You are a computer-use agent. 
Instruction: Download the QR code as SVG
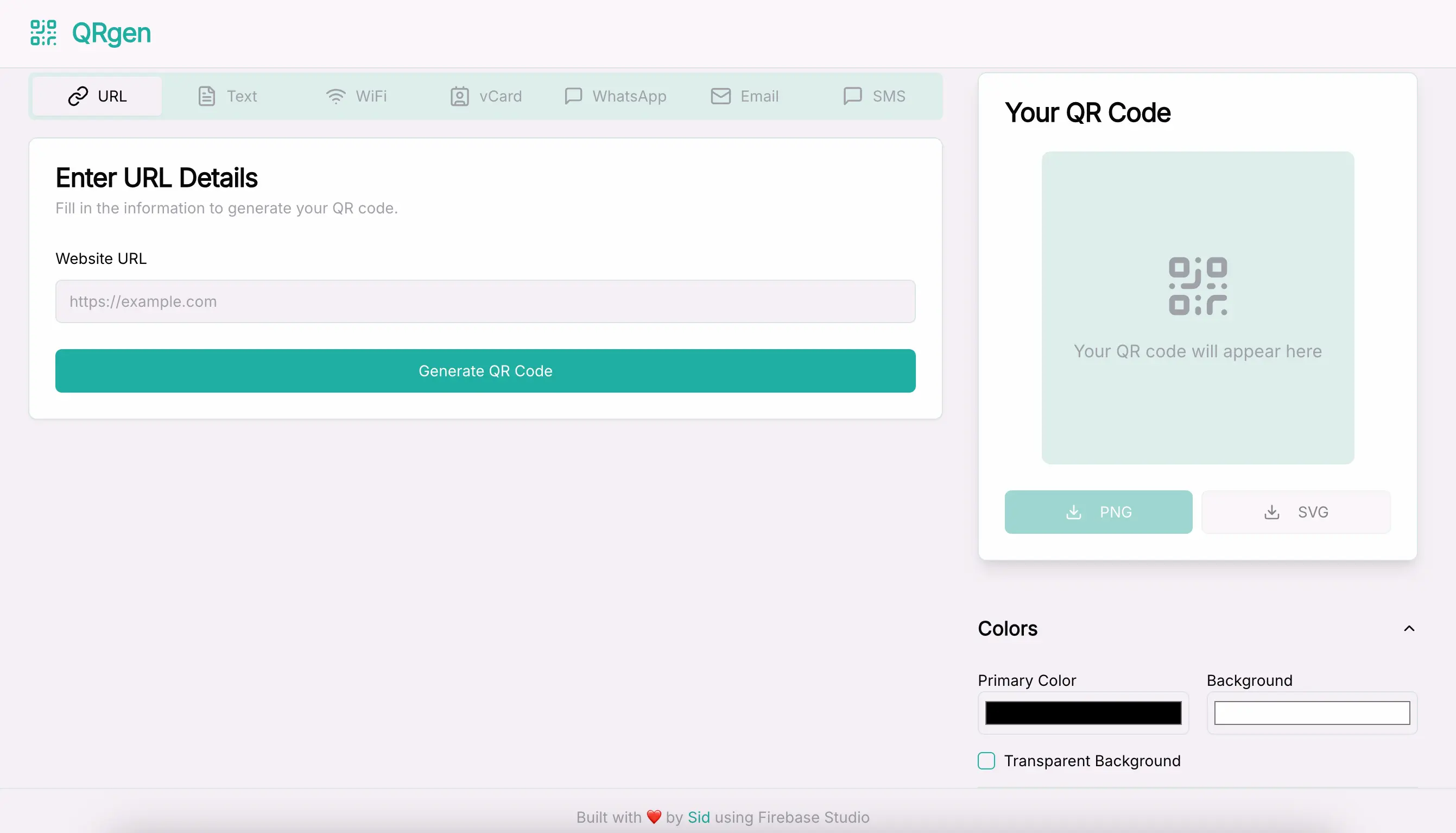tap(1295, 512)
